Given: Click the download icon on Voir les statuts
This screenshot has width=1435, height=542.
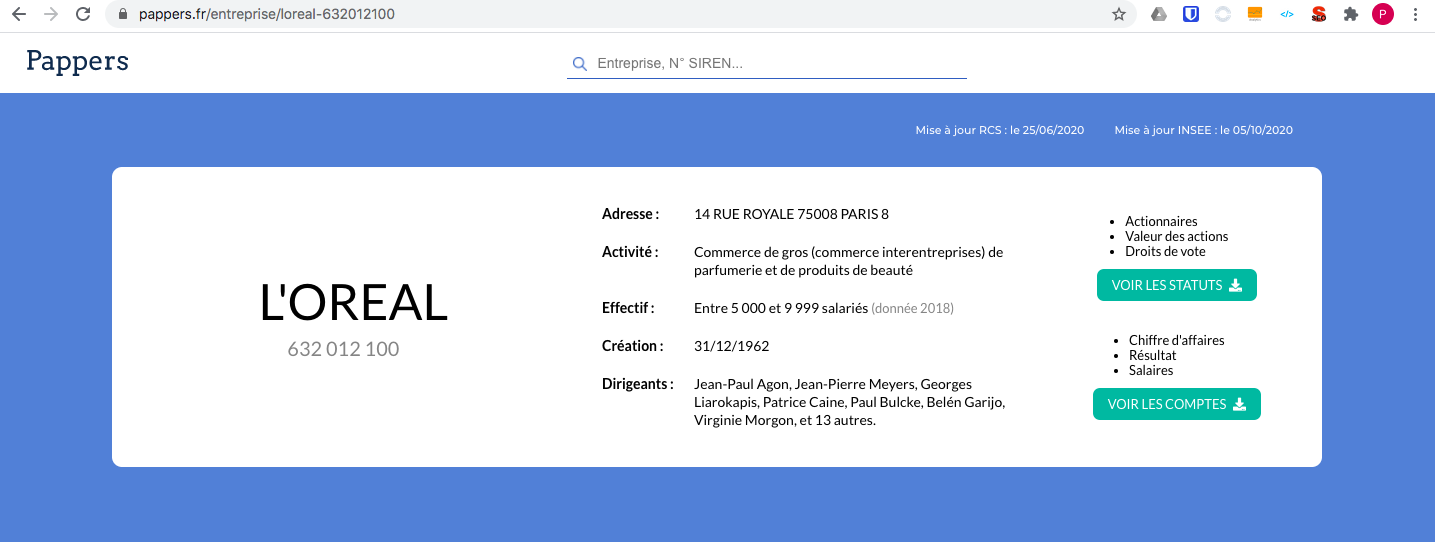Looking at the screenshot, I should pos(1235,285).
